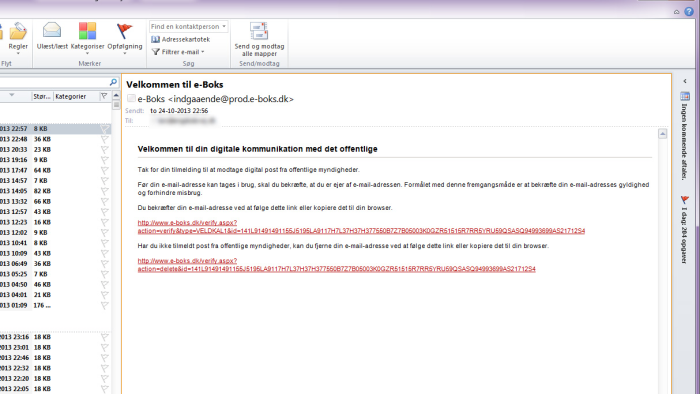Click the sent date to 24-10-2013 22:56
This screenshot has width=700, height=394.
179,111
